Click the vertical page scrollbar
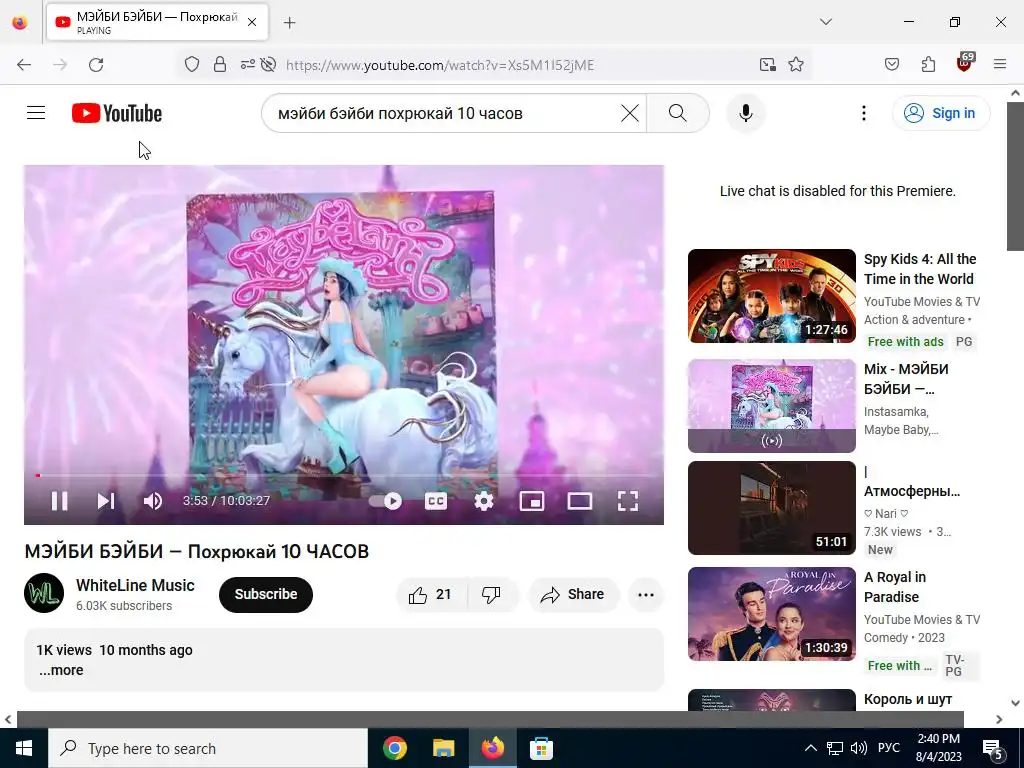 click(x=1015, y=176)
